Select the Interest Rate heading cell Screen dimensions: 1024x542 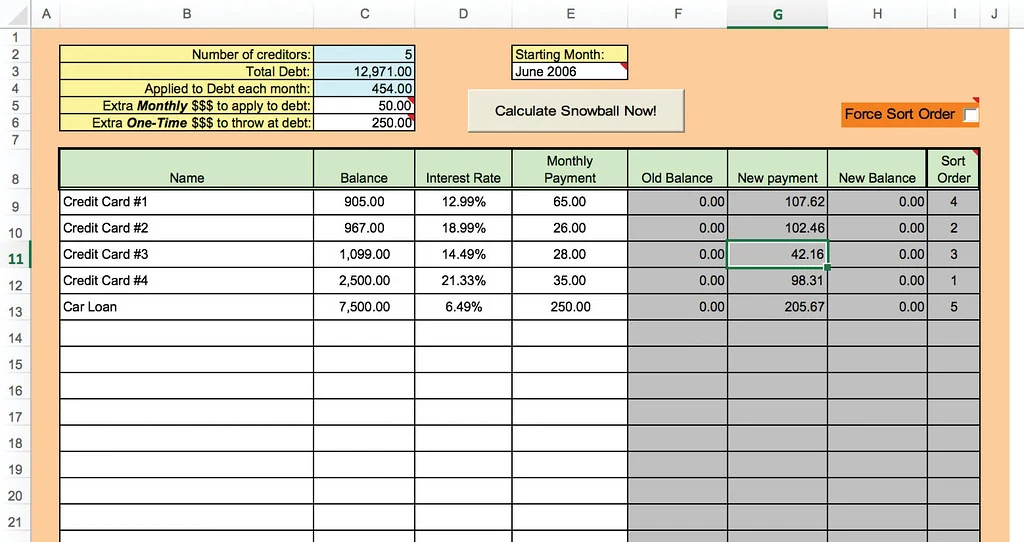464,169
